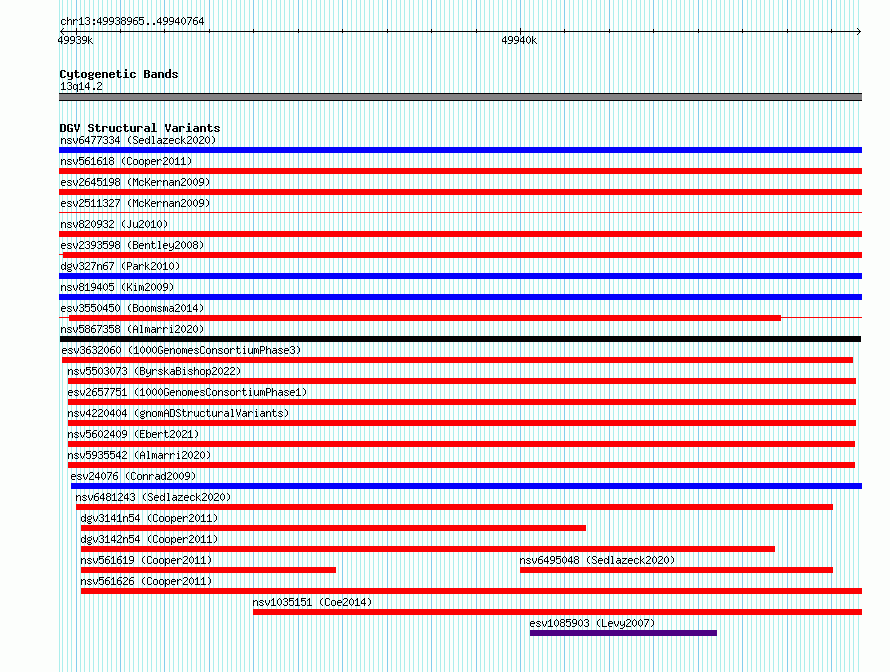This screenshot has width=890, height=672.
Task: Click the gray 13q14.2 cytogenetic band bar
Action: point(460,97)
